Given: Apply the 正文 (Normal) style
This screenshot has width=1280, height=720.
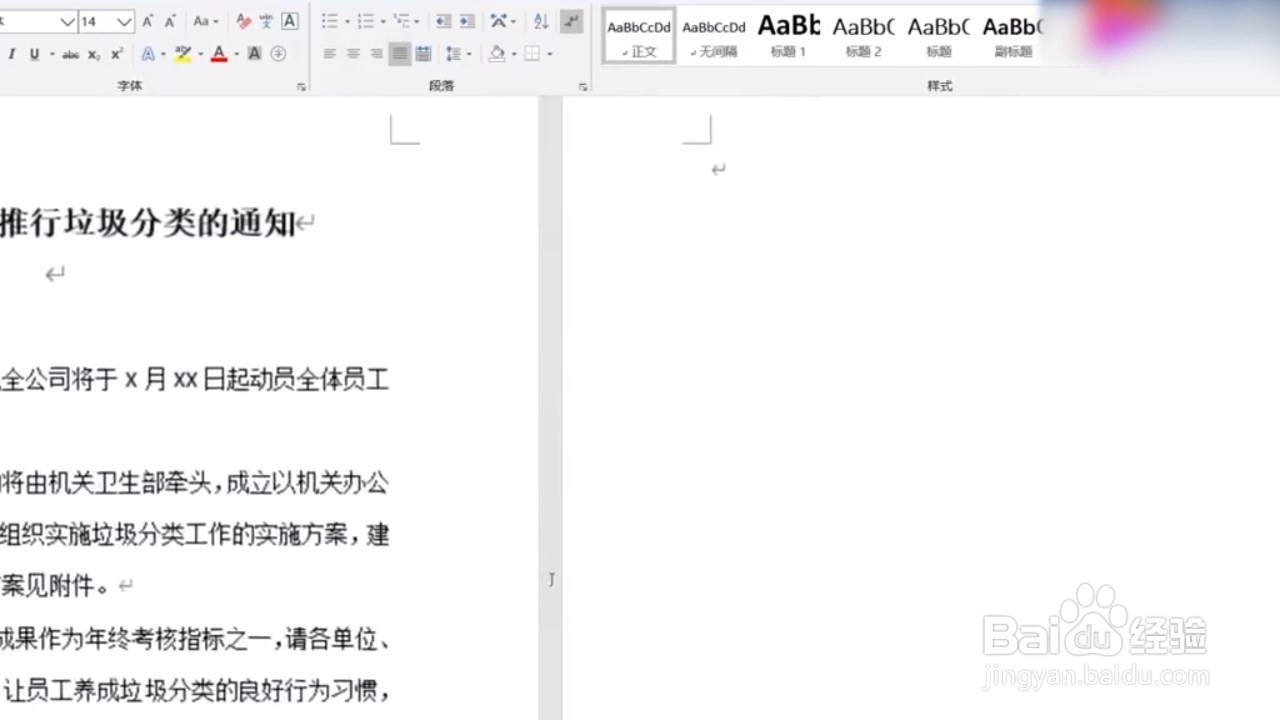Looking at the screenshot, I should point(639,37).
